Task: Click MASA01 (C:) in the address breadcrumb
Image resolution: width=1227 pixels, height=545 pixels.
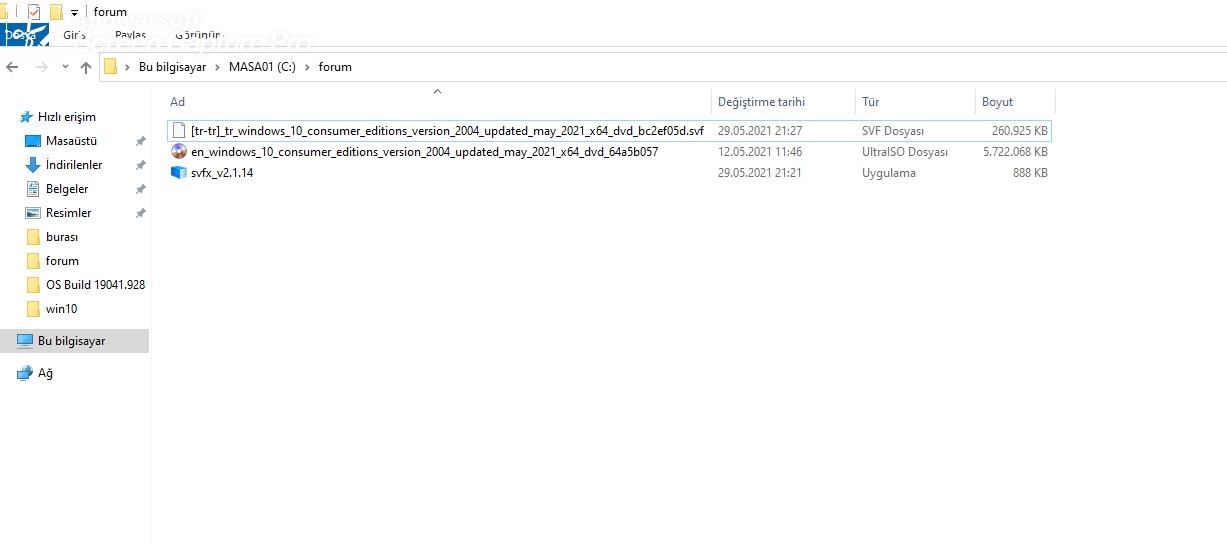Action: pyautogui.click(x=262, y=67)
